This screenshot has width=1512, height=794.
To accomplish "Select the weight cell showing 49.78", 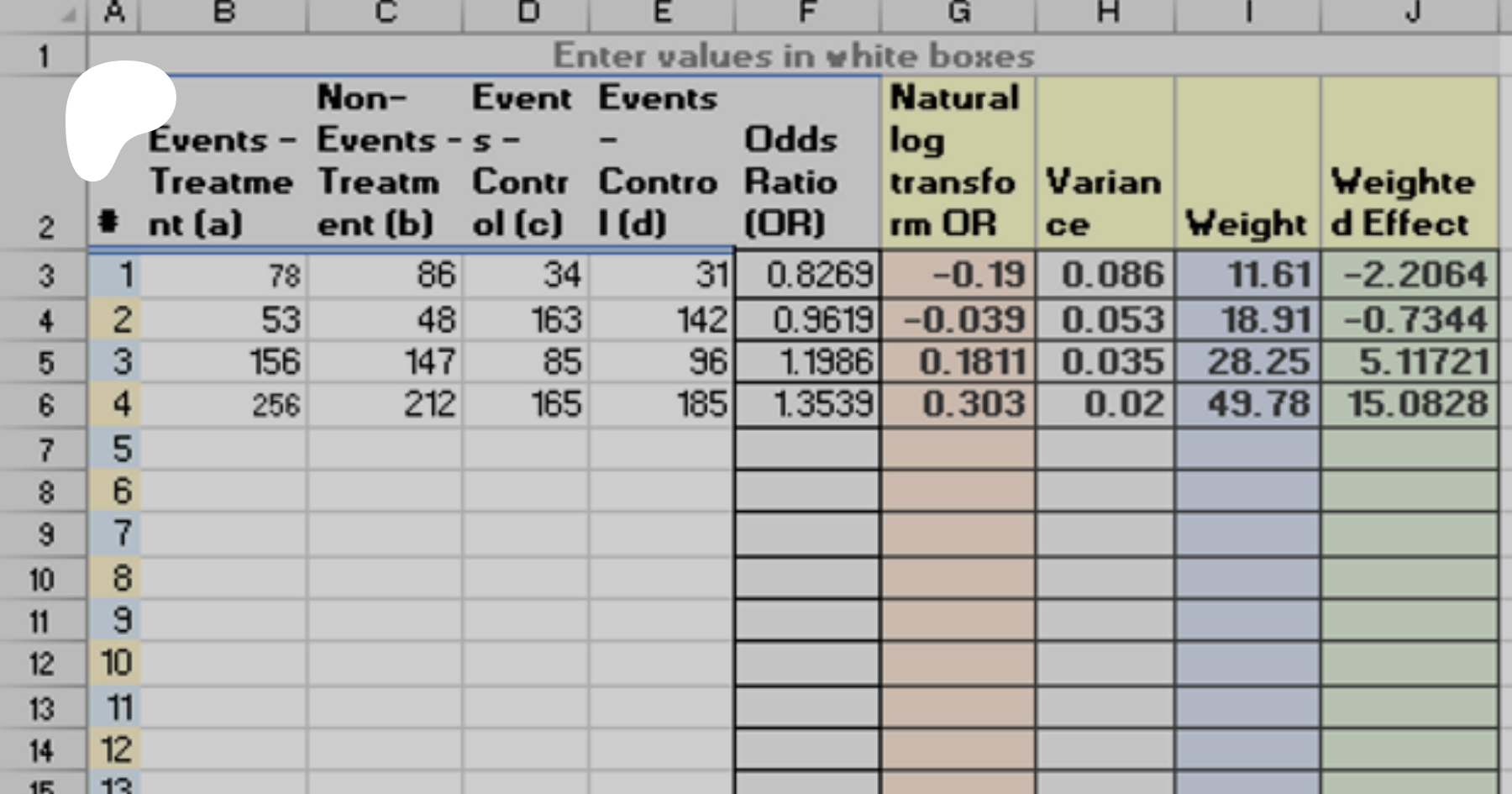I will [1247, 404].
